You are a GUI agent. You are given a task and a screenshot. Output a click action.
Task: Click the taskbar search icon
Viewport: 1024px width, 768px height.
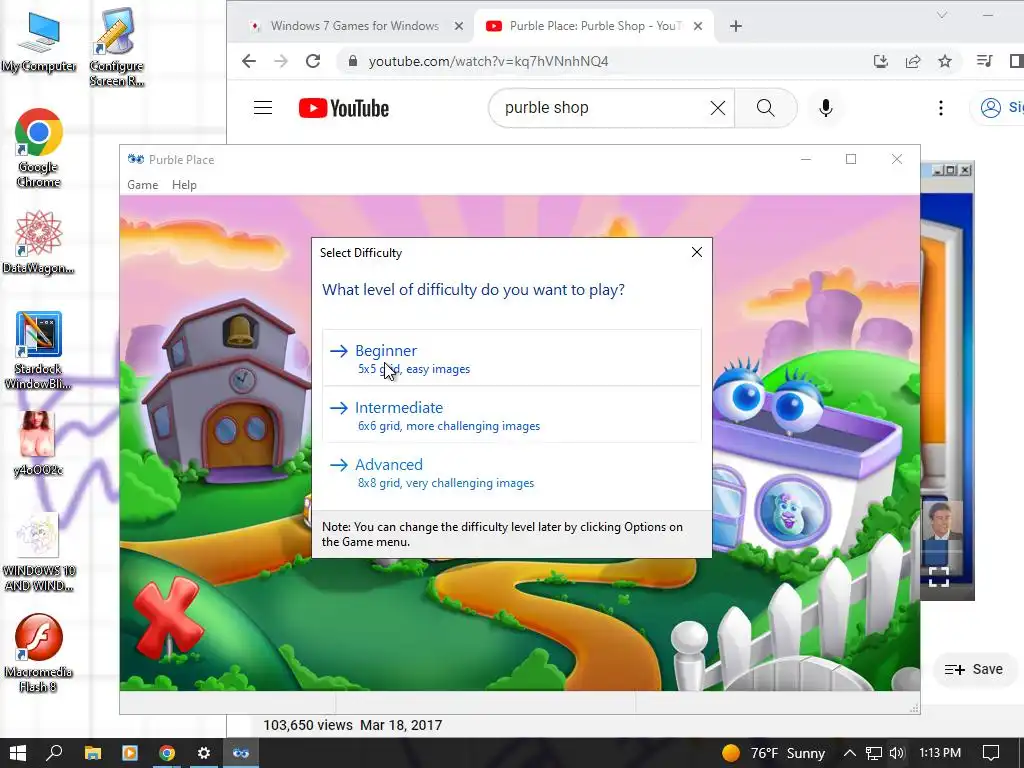pyautogui.click(x=54, y=753)
